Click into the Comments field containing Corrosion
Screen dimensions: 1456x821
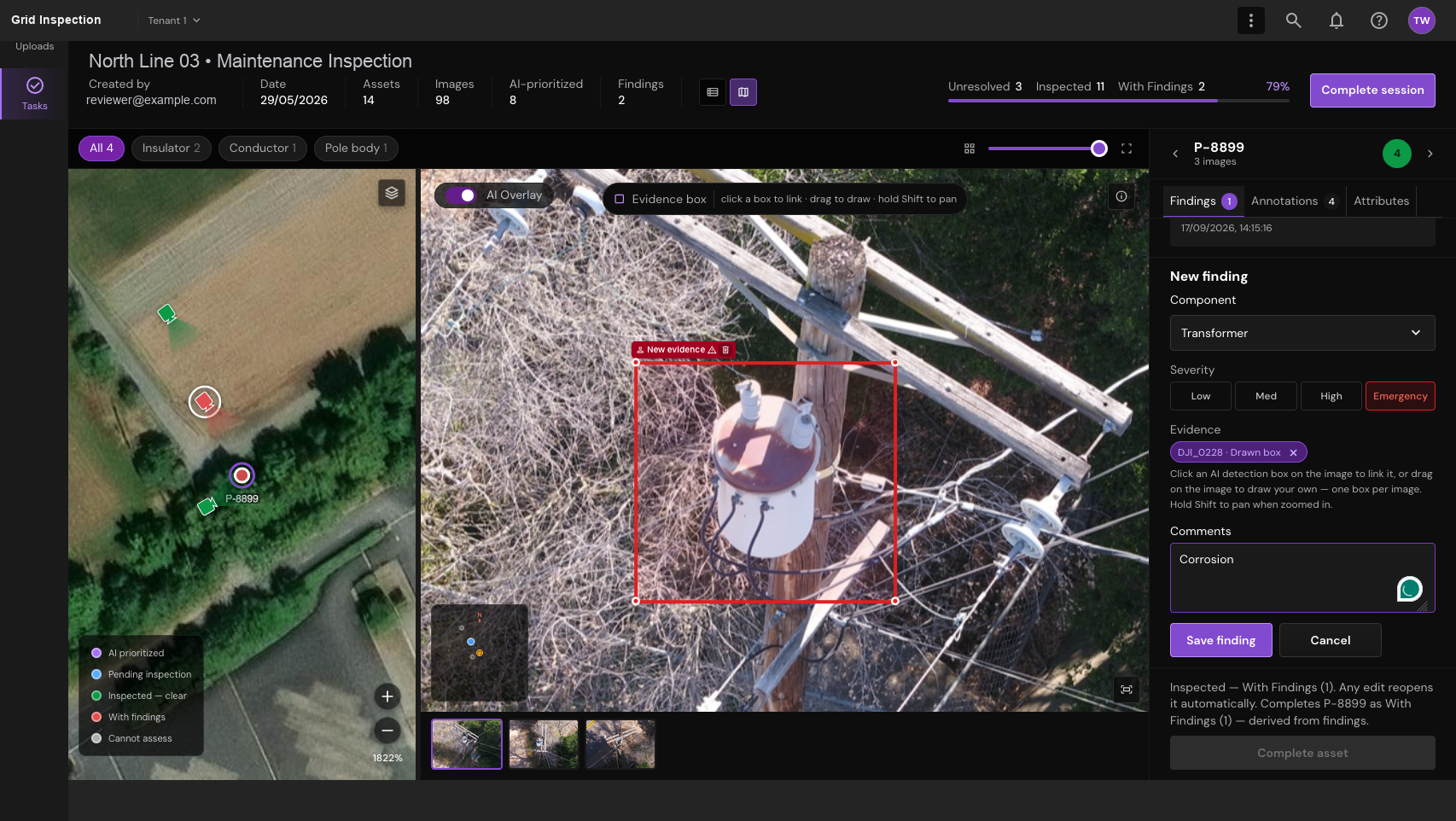pyautogui.click(x=1302, y=578)
